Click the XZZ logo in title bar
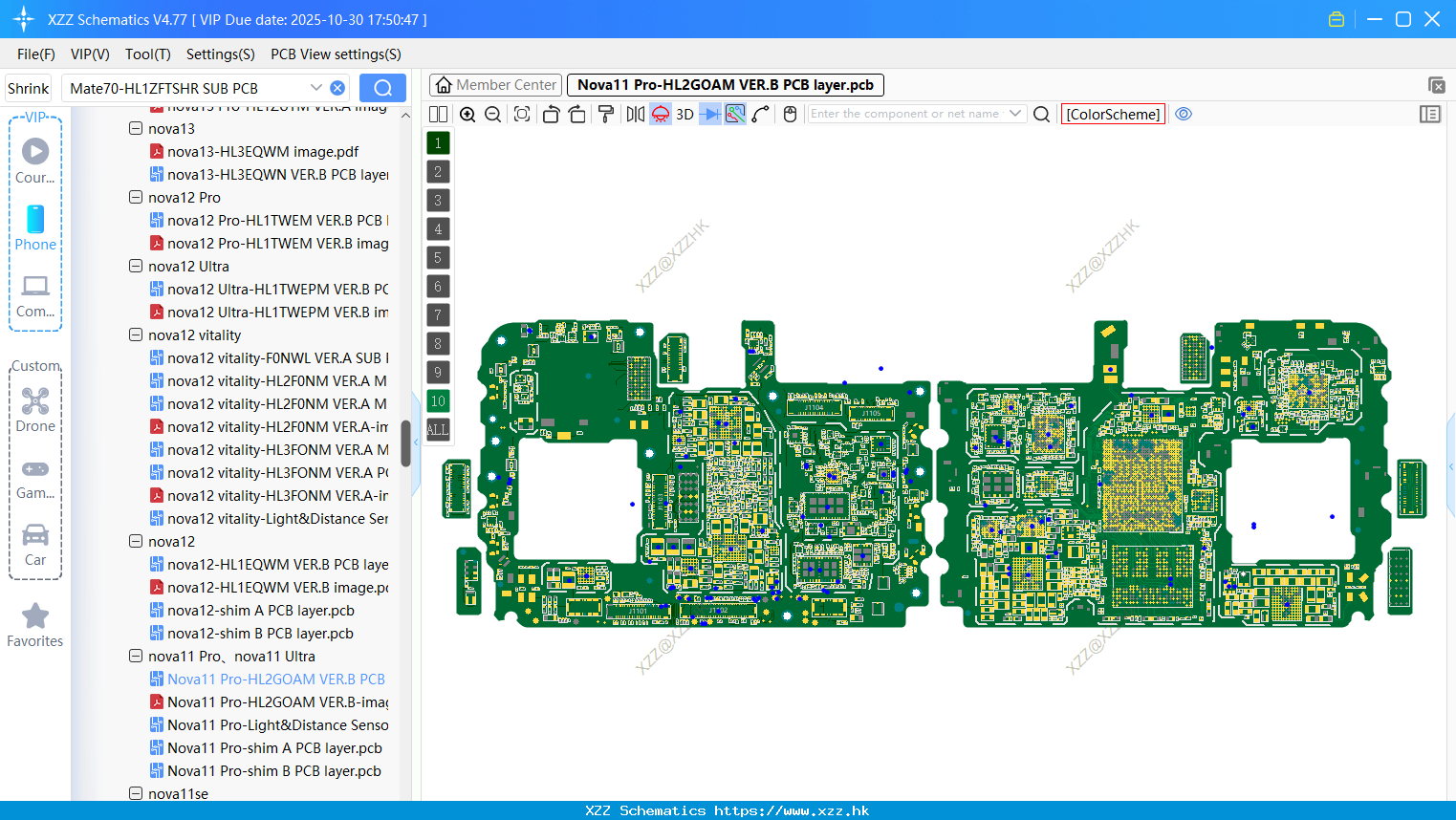Viewport: 1456px width, 820px height. click(24, 19)
